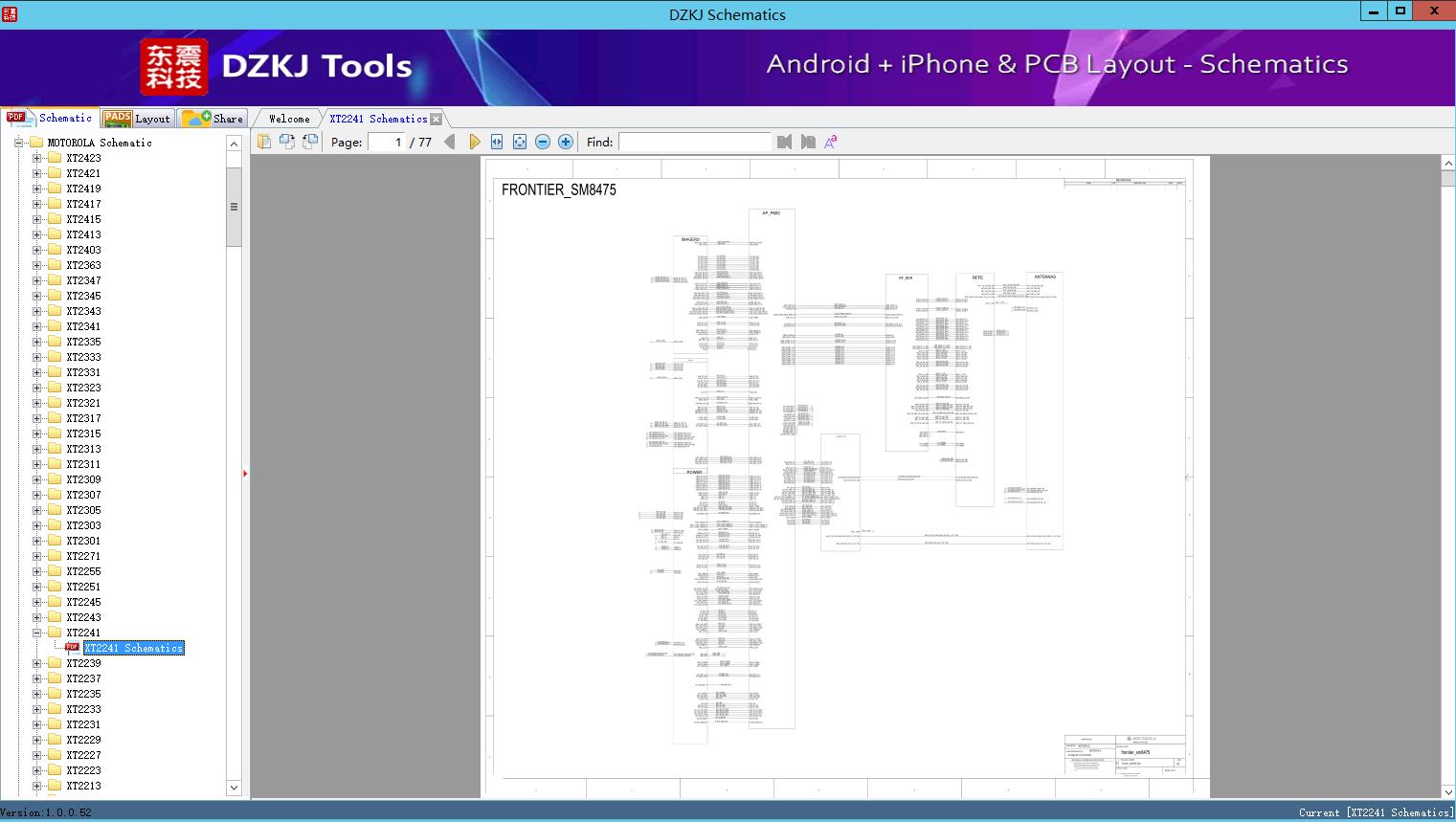
Task: Expand the XT2301 folder
Action: (37, 541)
